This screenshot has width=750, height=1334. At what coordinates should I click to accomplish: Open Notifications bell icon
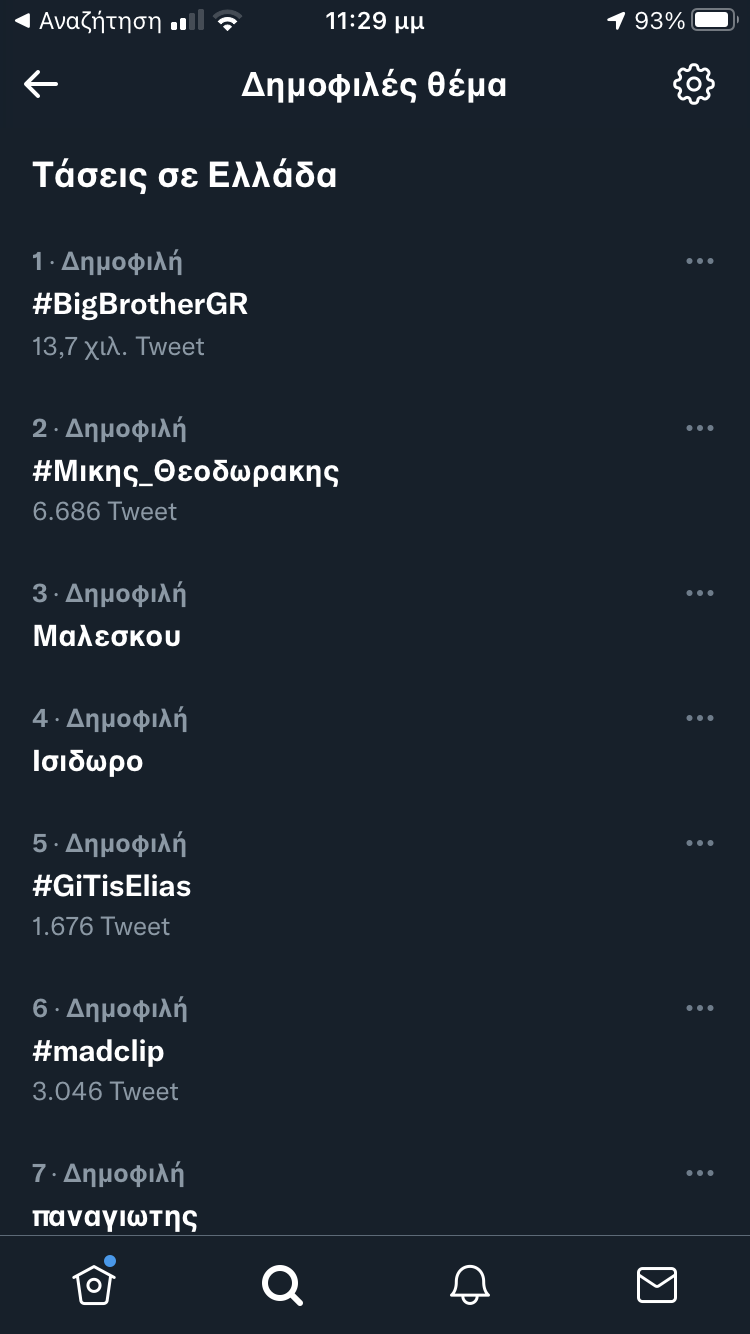point(469,1284)
